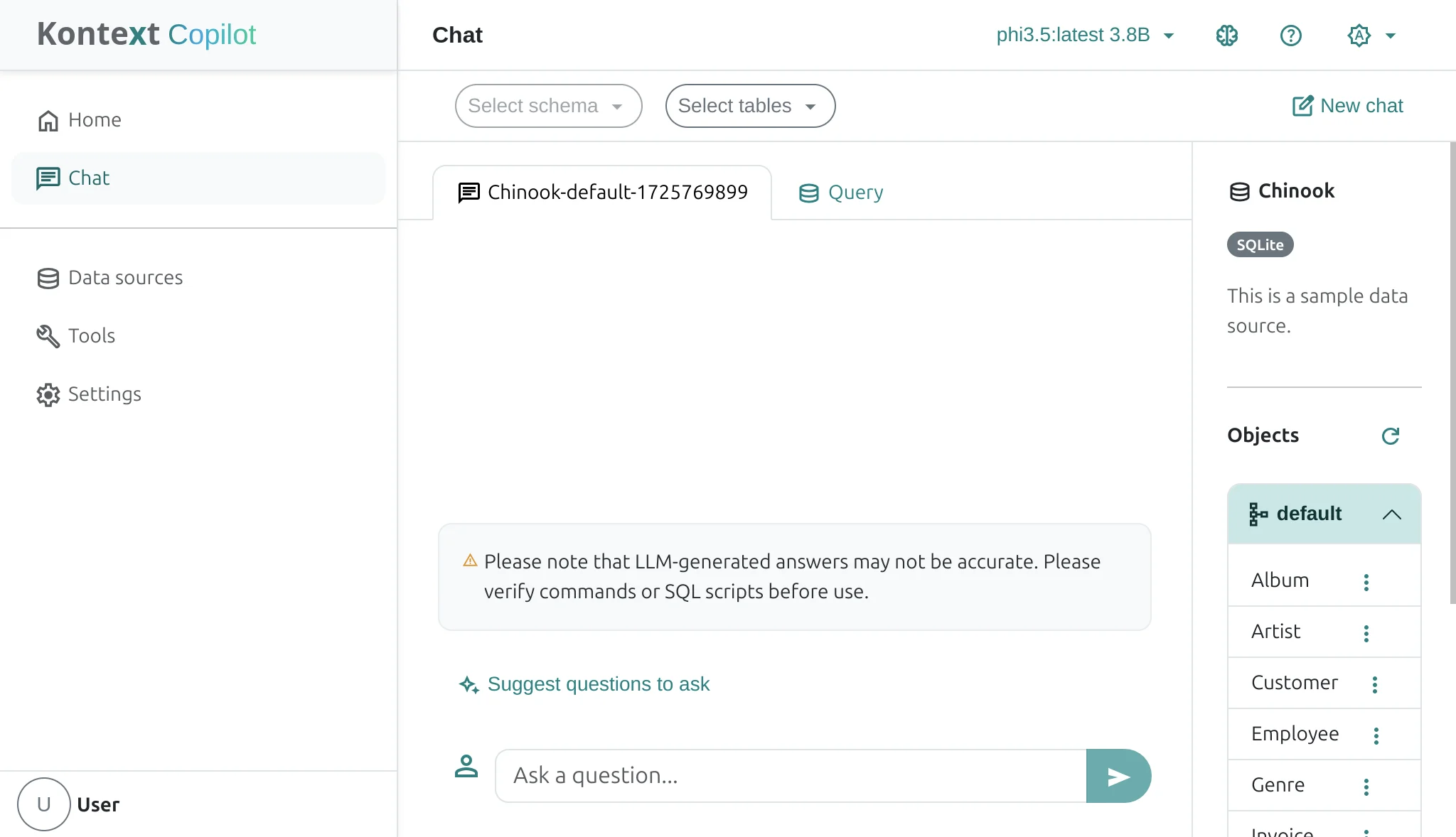Click the user avatar circle
This screenshot has height=837, width=1456.
pos(44,804)
